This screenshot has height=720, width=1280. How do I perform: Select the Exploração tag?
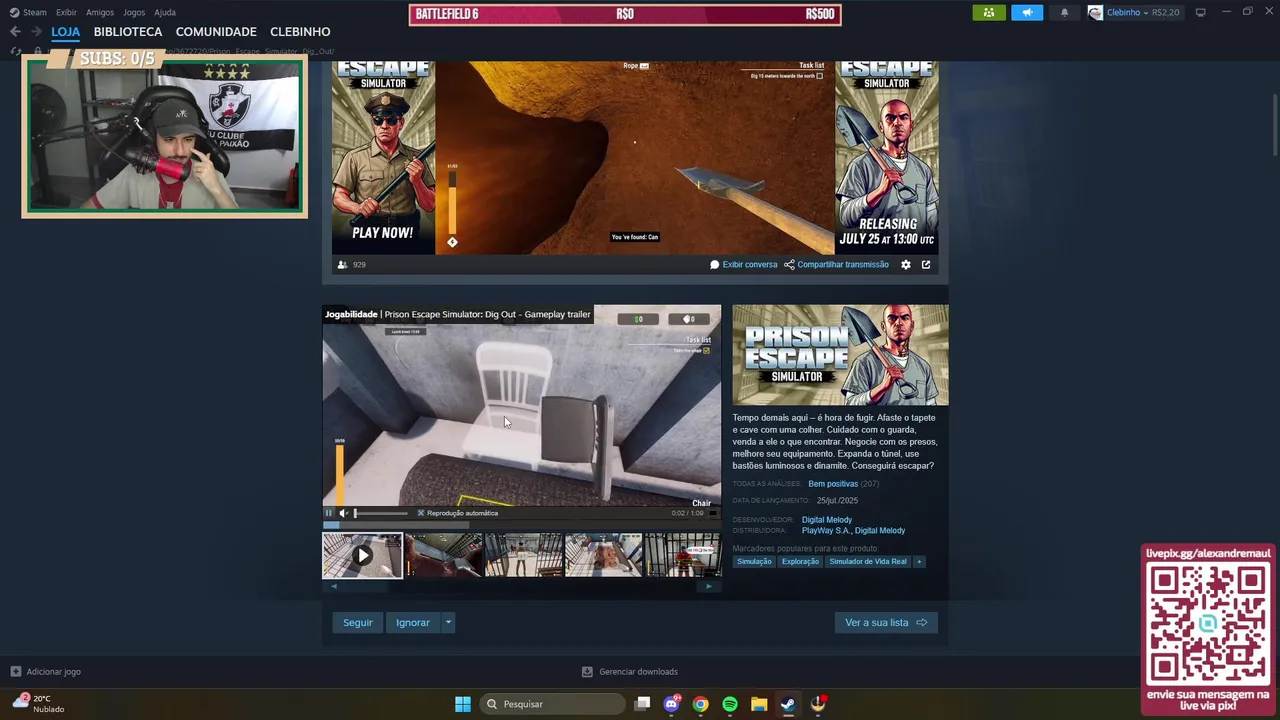[x=800, y=562]
